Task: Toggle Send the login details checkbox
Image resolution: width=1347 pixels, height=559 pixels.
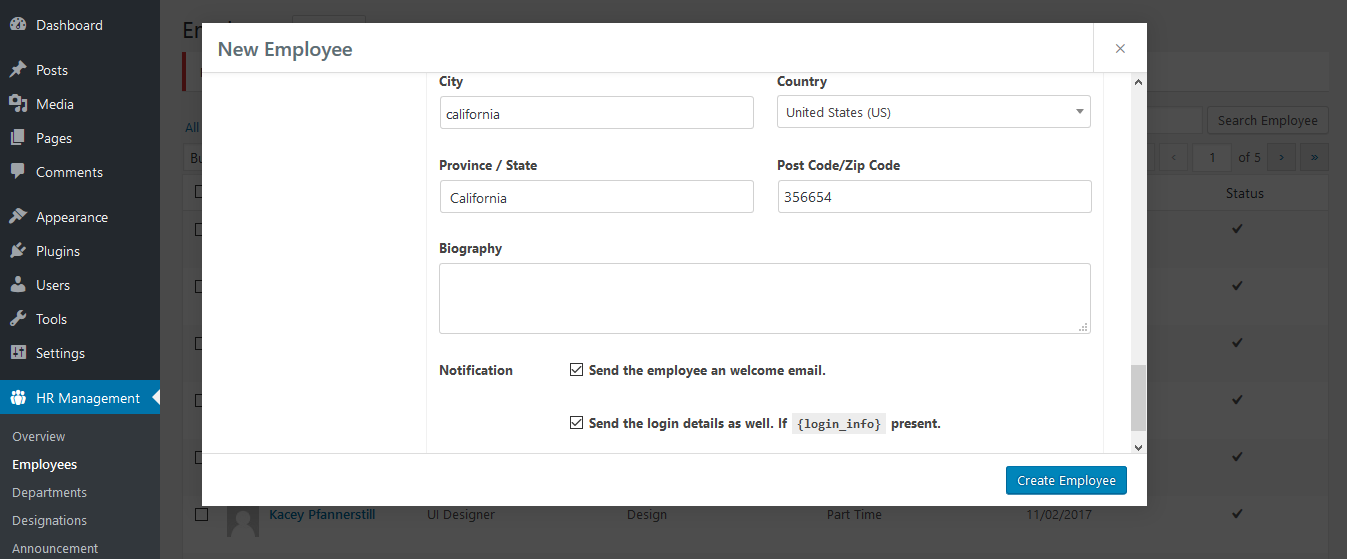Action: click(x=576, y=423)
